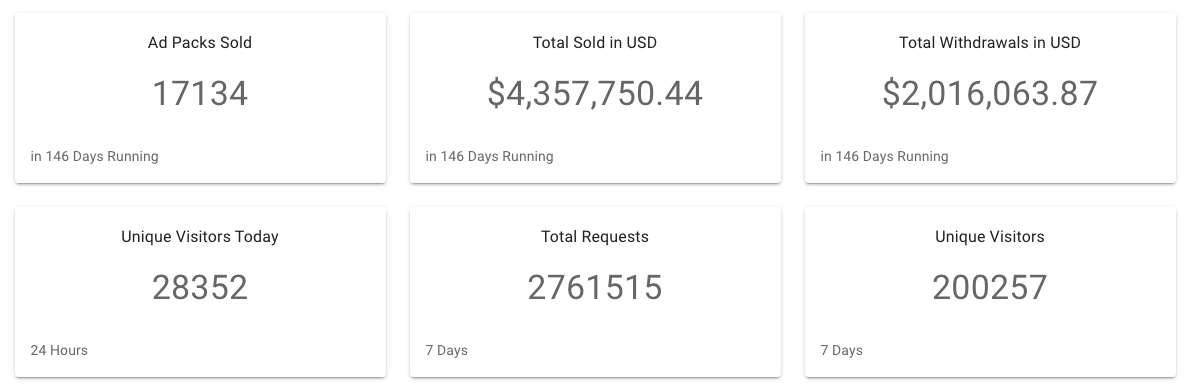Image resolution: width=1196 pixels, height=387 pixels.
Task: Select the $2,016,063.87 withdrawals amount
Action: (x=990, y=94)
